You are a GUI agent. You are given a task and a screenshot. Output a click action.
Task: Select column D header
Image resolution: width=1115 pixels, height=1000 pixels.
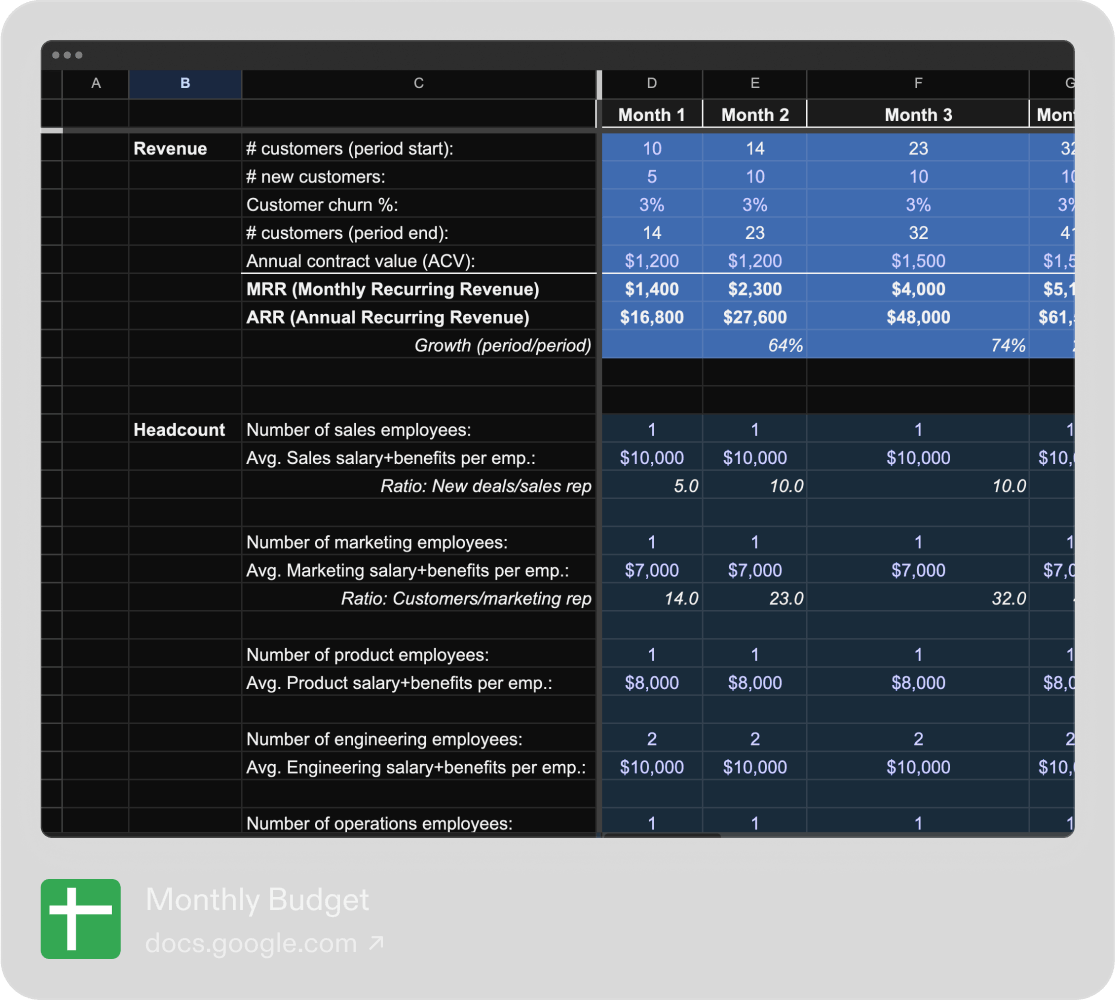click(x=652, y=84)
